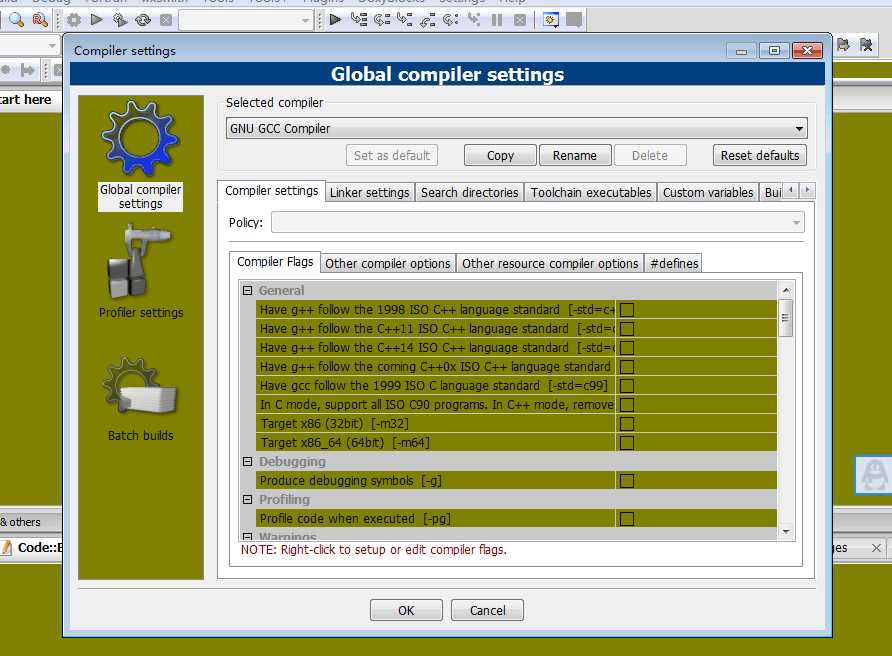Open the Toolchain executables tab
This screenshot has width=892, height=656.
click(590, 193)
